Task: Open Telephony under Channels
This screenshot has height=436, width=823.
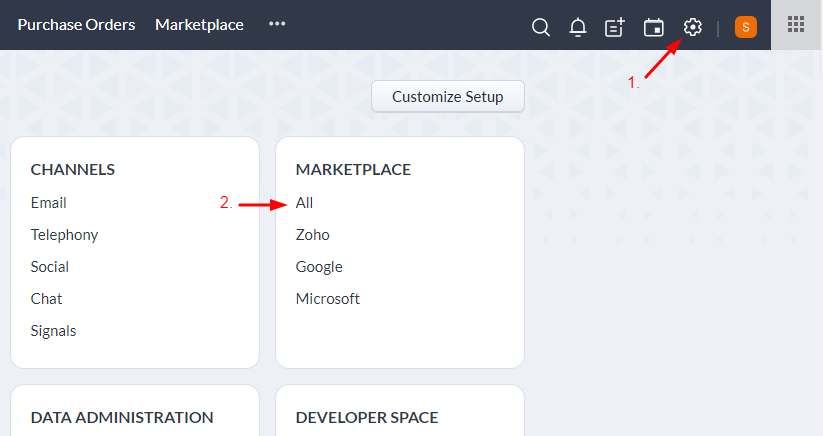Action: (64, 235)
